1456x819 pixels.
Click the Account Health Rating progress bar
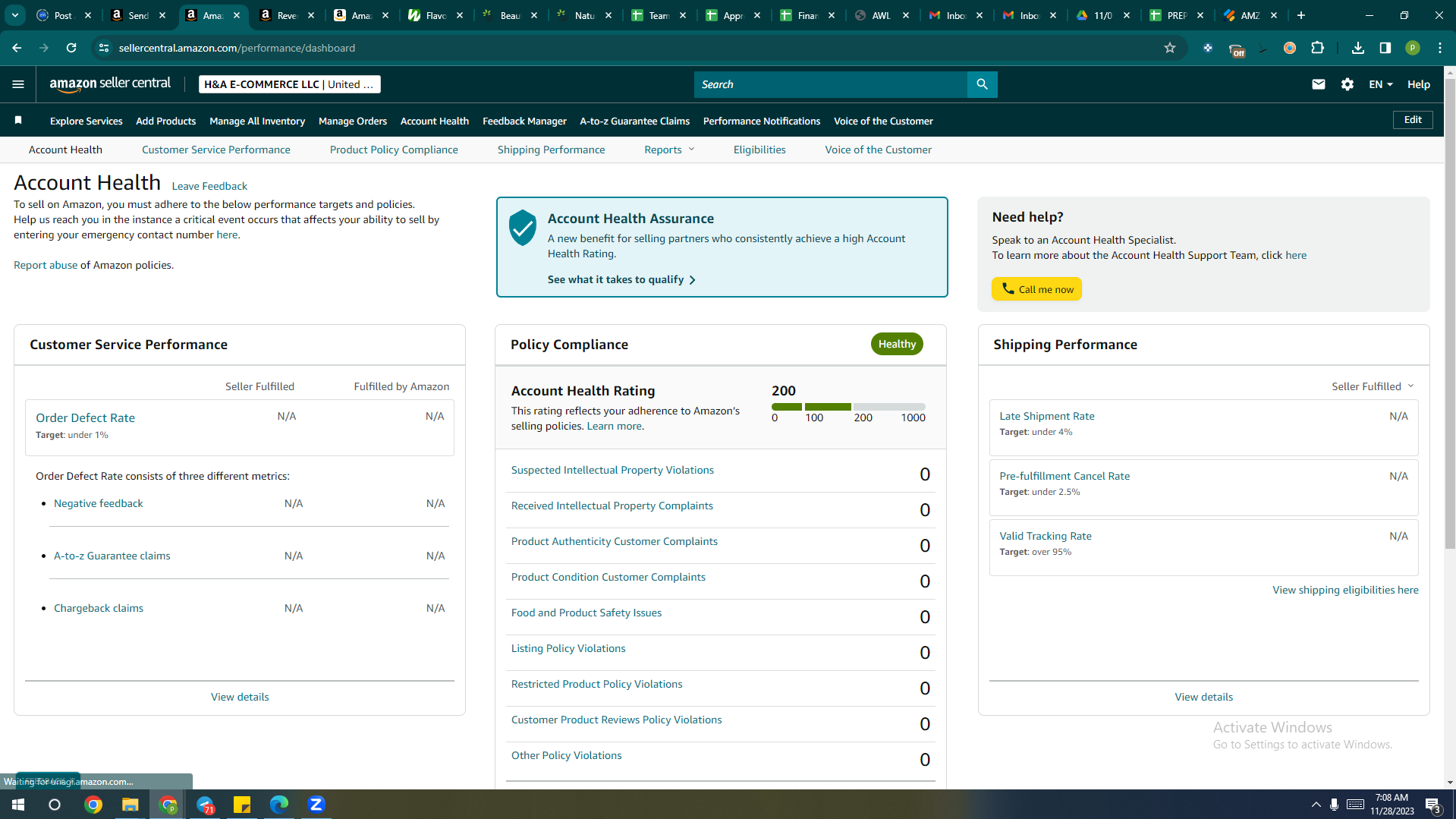point(848,407)
